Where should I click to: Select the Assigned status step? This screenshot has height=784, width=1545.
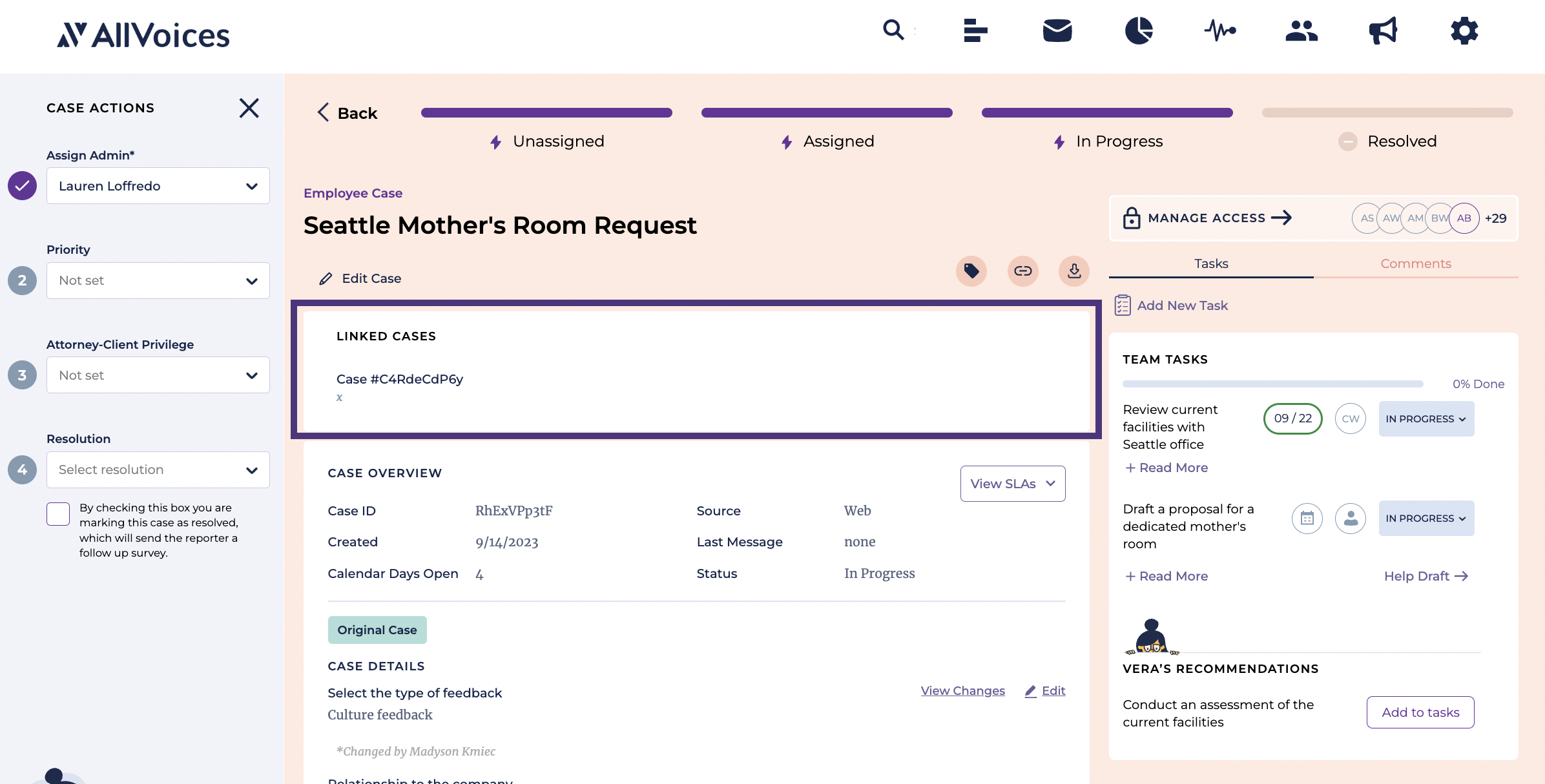click(x=827, y=141)
